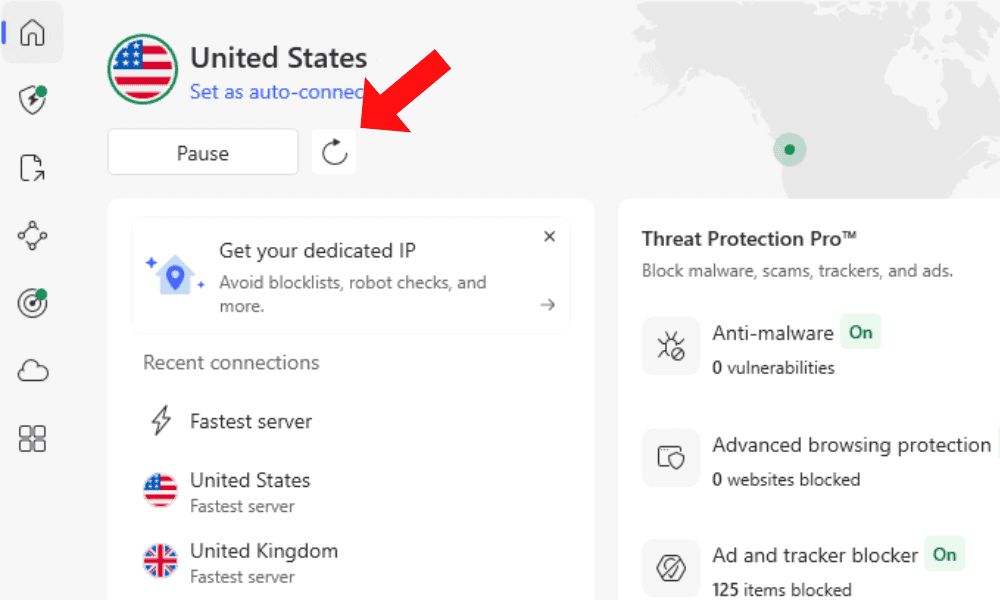Open the dedicated IP offer arrow

tap(547, 305)
